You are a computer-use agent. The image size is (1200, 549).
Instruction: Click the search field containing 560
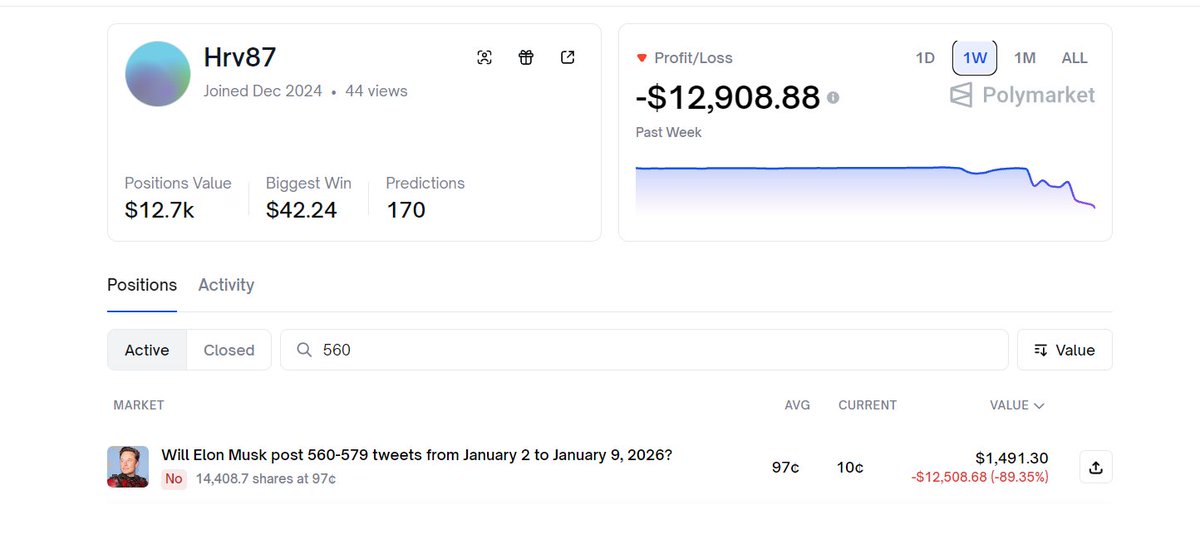pos(644,350)
